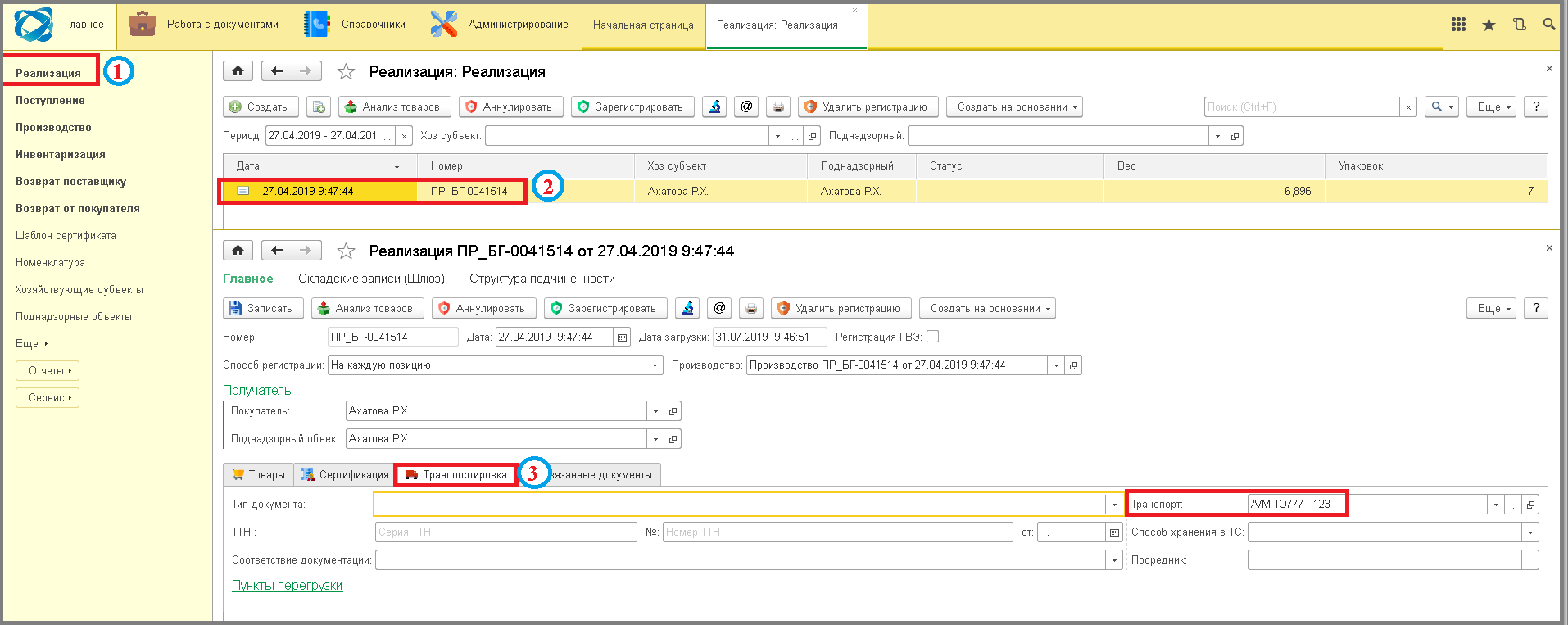The height and width of the screenshot is (625, 1568).
Task: Expand the Тип документа dropdown
Action: (x=1113, y=505)
